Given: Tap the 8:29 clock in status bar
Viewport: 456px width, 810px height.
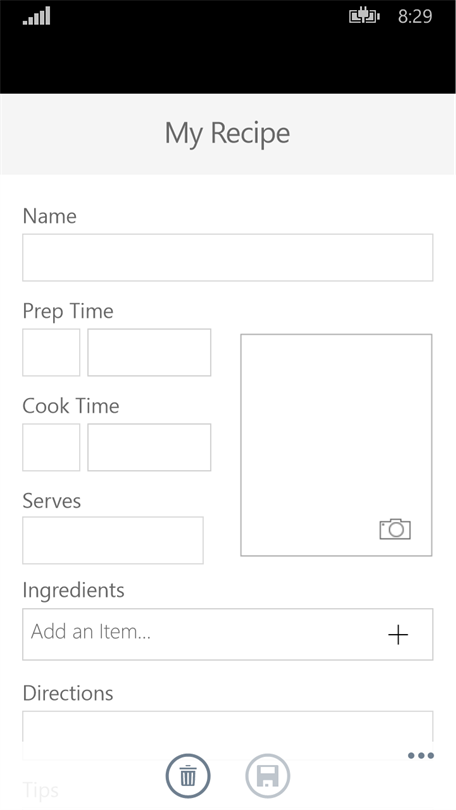Looking at the screenshot, I should click(415, 16).
